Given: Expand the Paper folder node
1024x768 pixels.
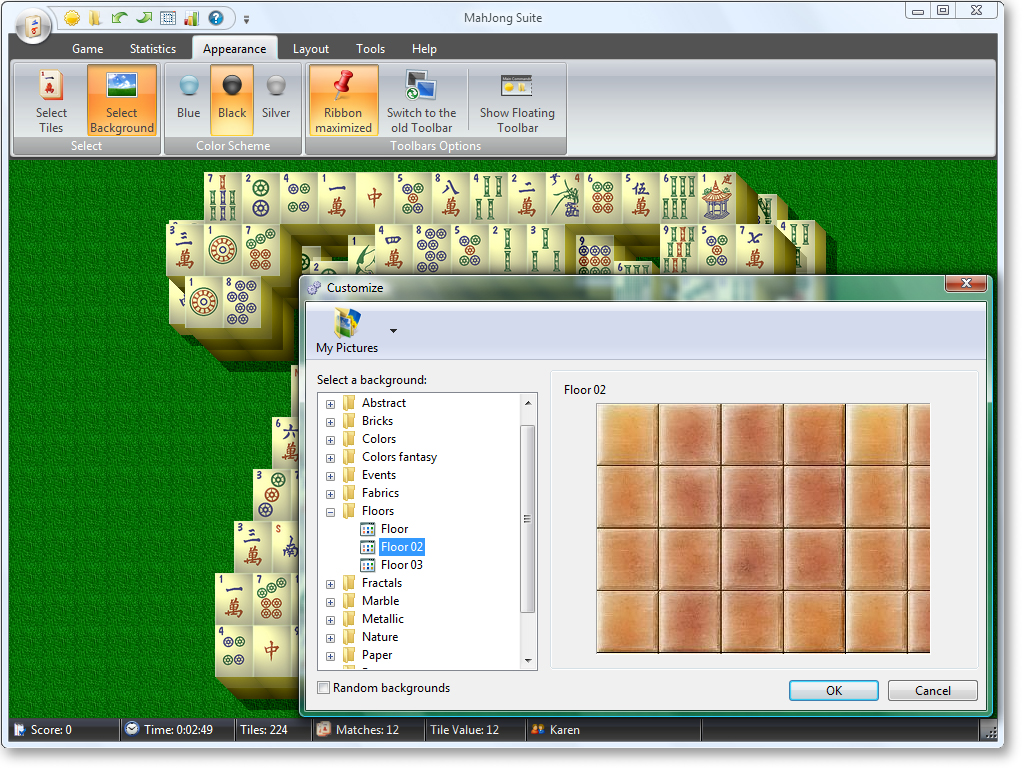Looking at the screenshot, I should [x=330, y=656].
